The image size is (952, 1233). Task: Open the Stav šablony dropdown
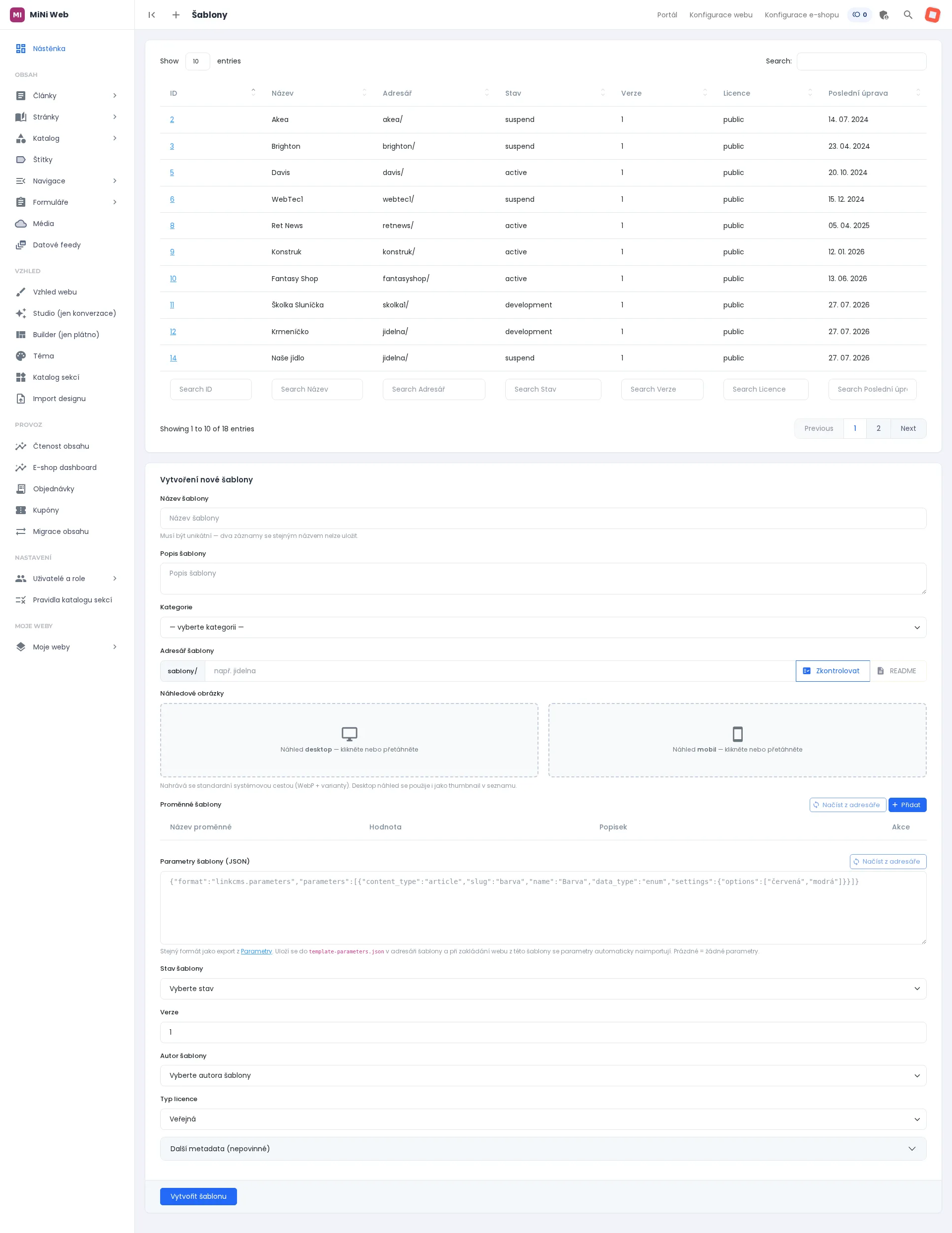click(x=542, y=989)
